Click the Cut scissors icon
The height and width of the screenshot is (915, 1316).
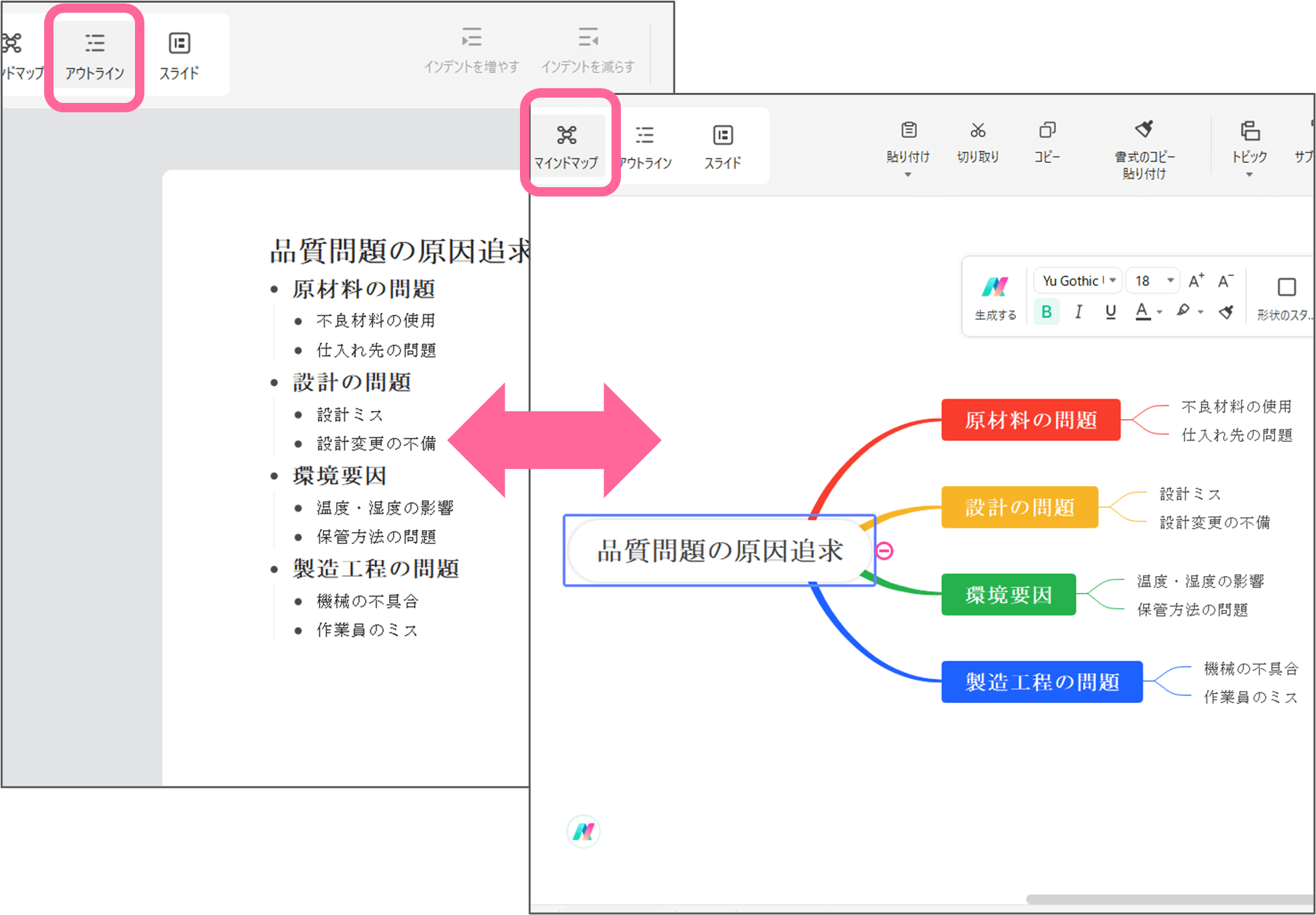[x=978, y=130]
